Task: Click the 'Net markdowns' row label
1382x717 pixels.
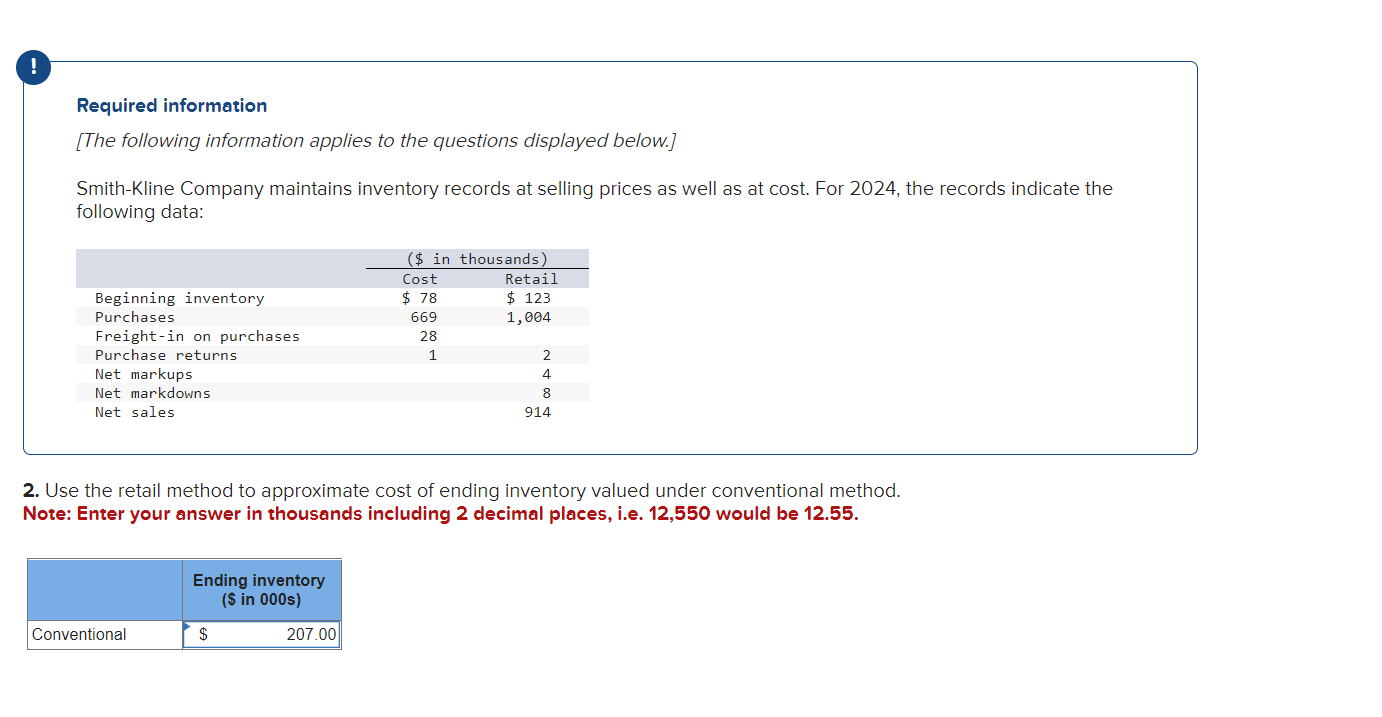Action: [x=153, y=393]
